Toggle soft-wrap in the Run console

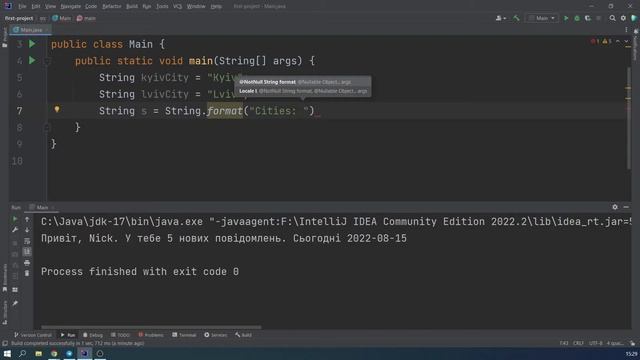pyautogui.click(x=27, y=241)
